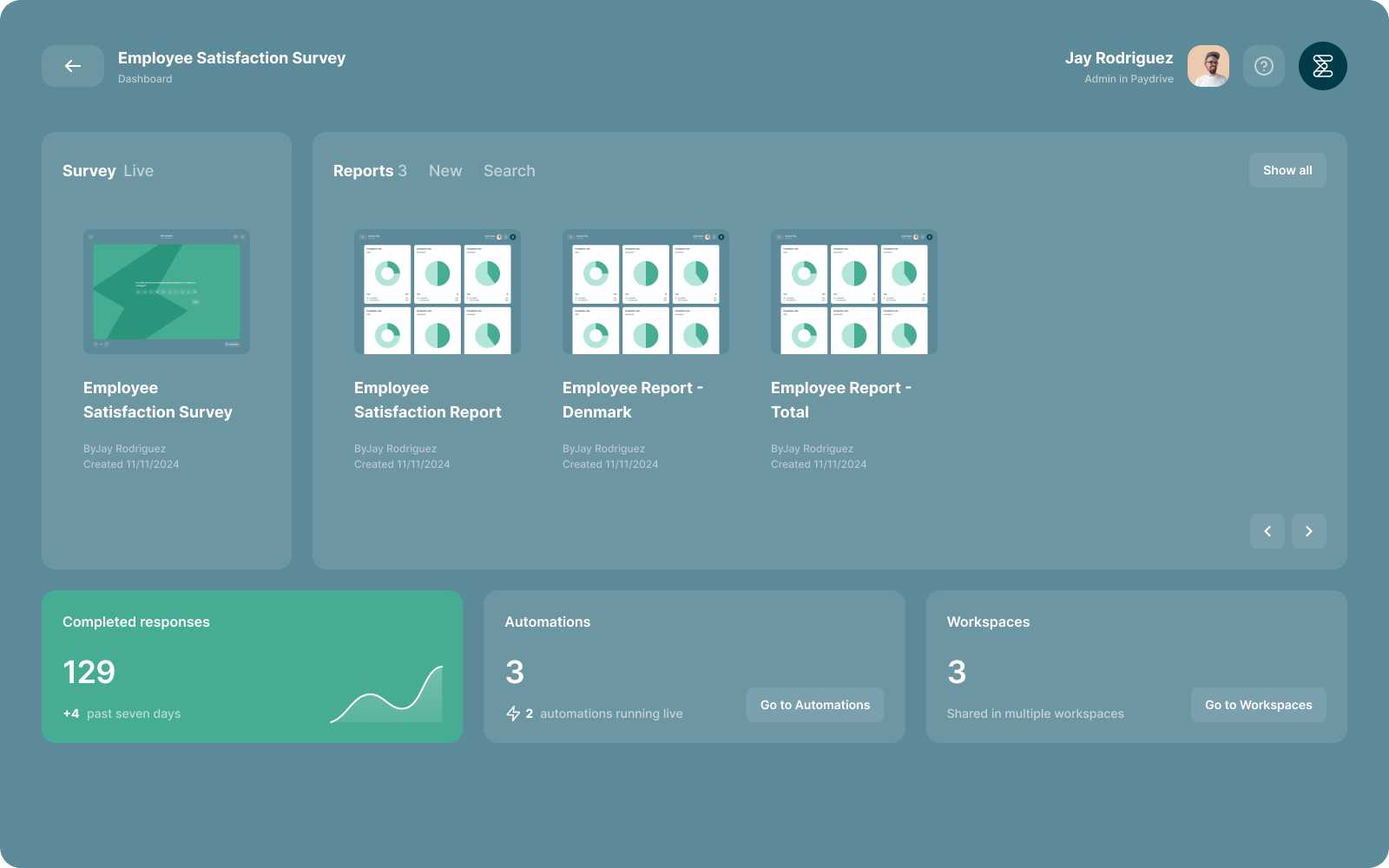Click the Dashboard subtitle in header
Image resolution: width=1389 pixels, height=868 pixels.
(145, 79)
